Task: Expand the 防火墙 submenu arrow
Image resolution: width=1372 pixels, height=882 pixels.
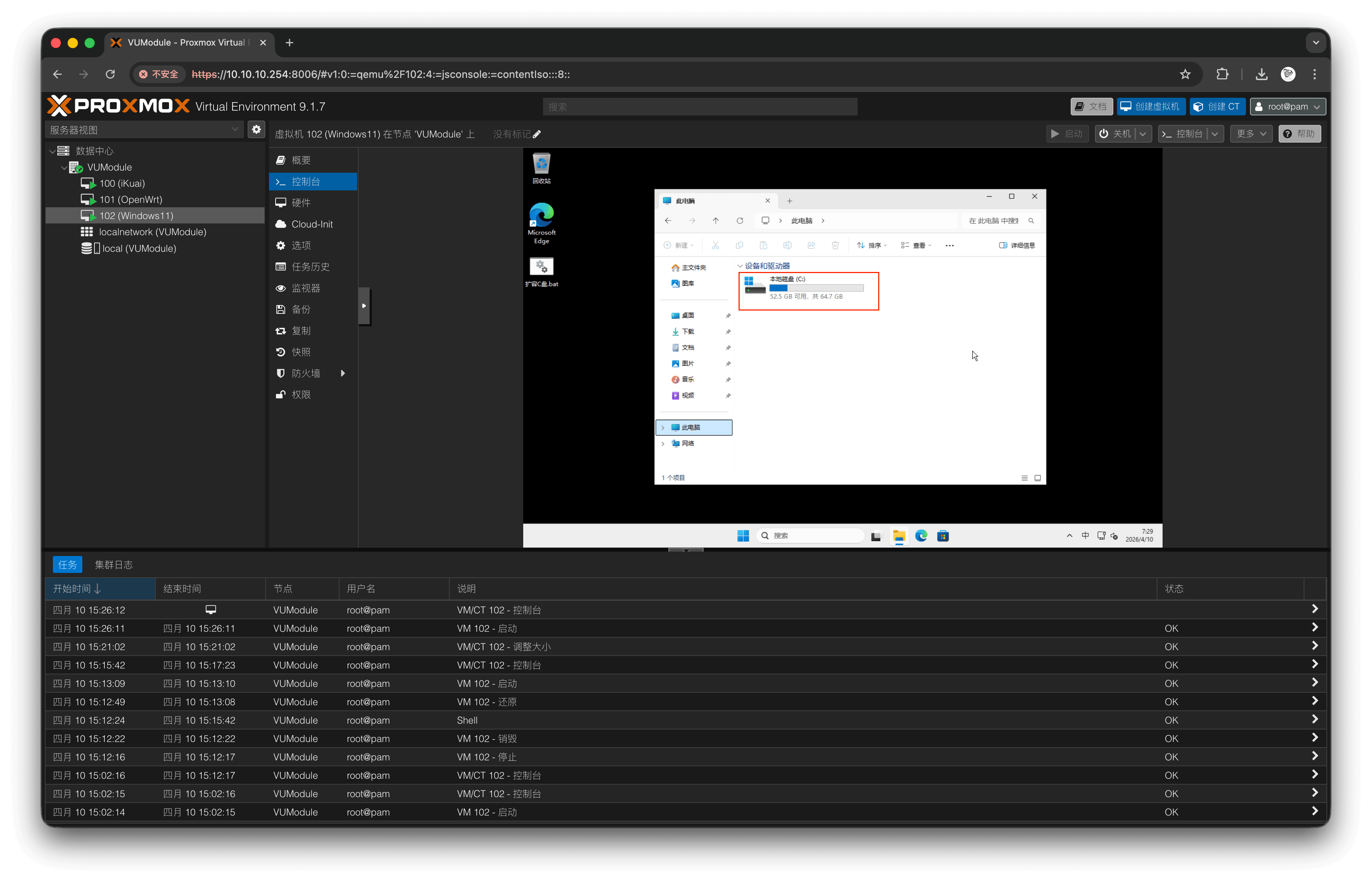Action: pos(343,373)
